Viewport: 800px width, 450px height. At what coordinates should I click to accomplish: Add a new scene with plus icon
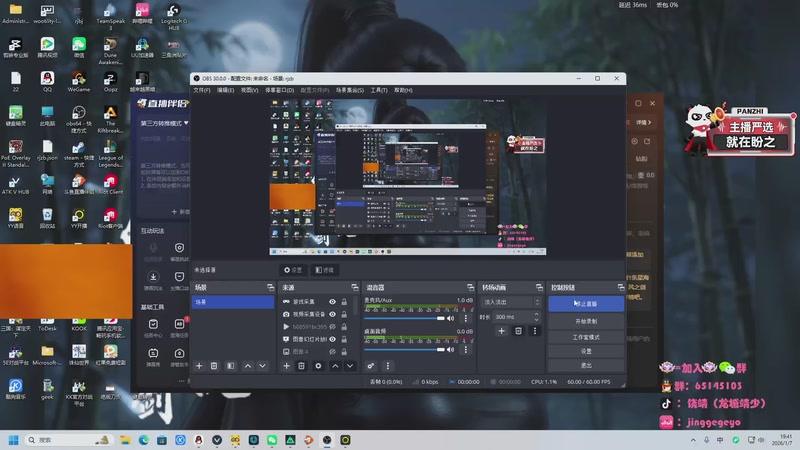[x=199, y=366]
